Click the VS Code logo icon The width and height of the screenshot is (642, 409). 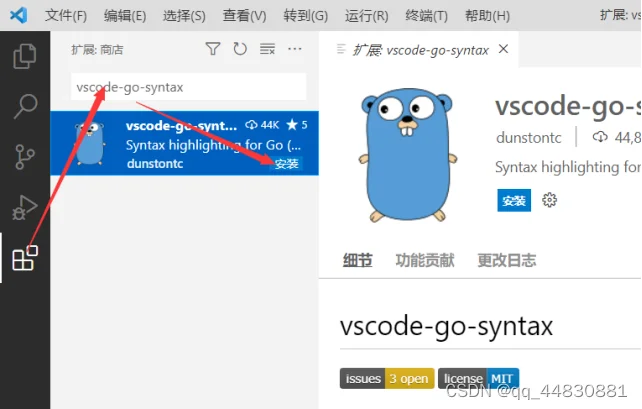19,16
